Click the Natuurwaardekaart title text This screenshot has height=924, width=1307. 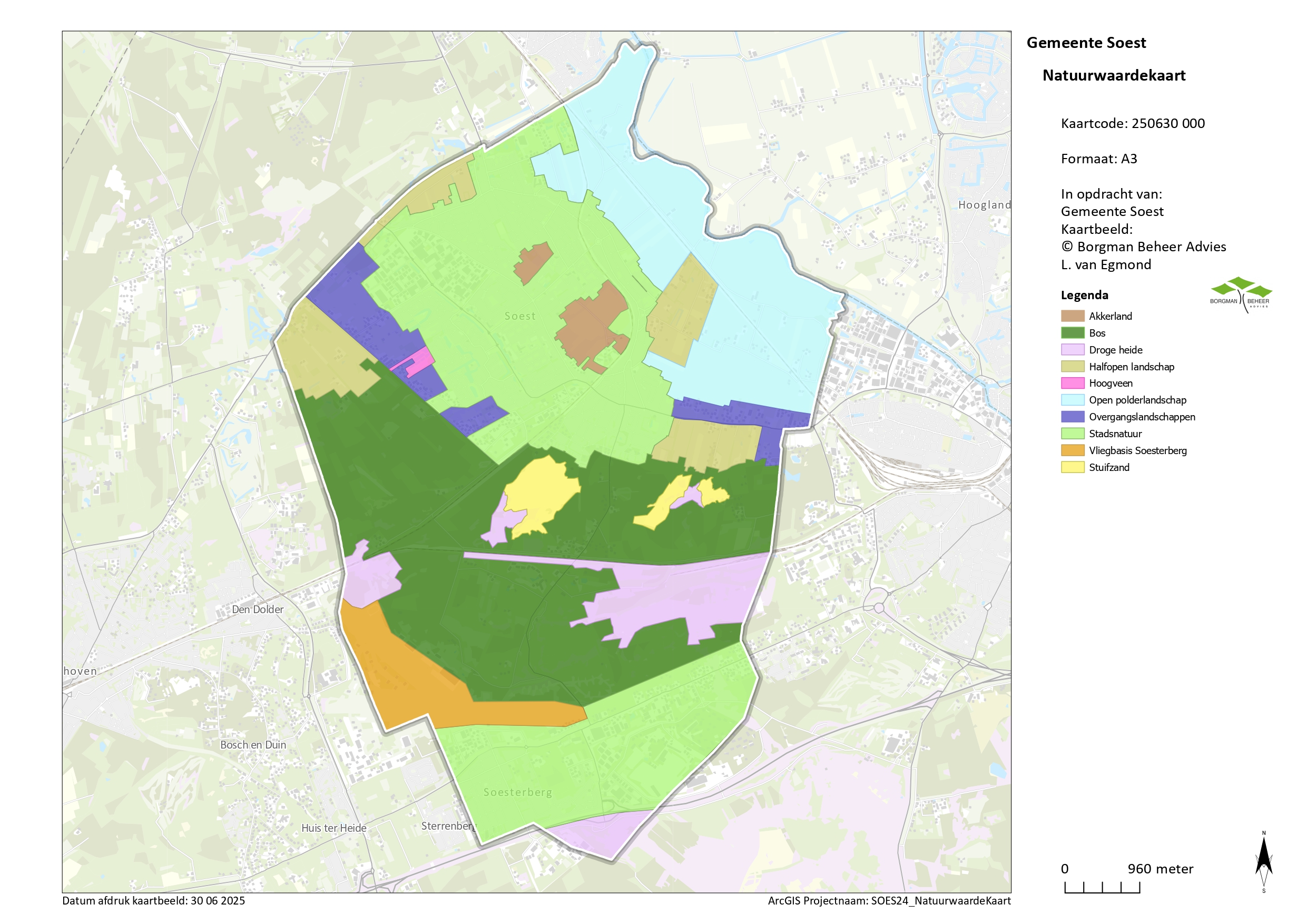tap(1114, 76)
